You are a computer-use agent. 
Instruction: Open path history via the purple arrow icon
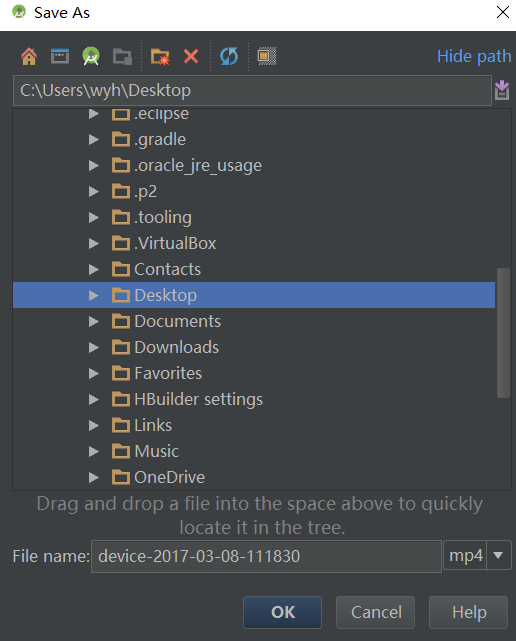(502, 90)
